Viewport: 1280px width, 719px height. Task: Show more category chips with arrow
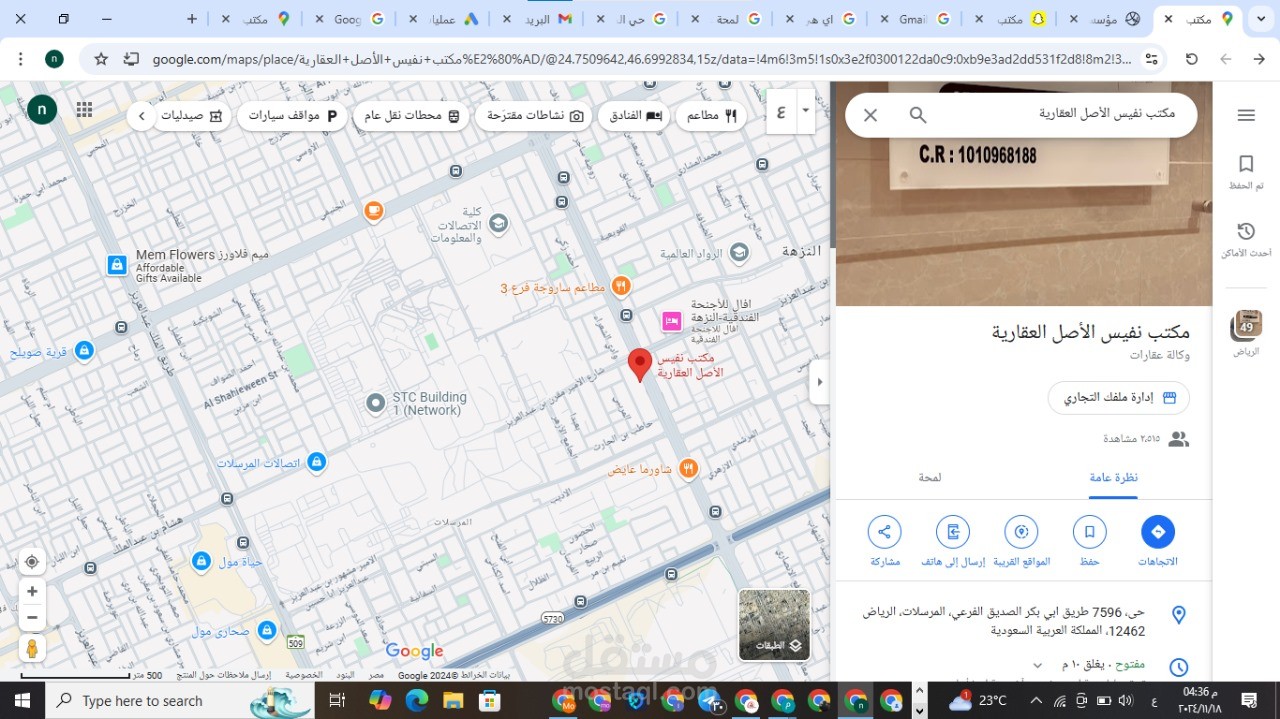point(141,116)
